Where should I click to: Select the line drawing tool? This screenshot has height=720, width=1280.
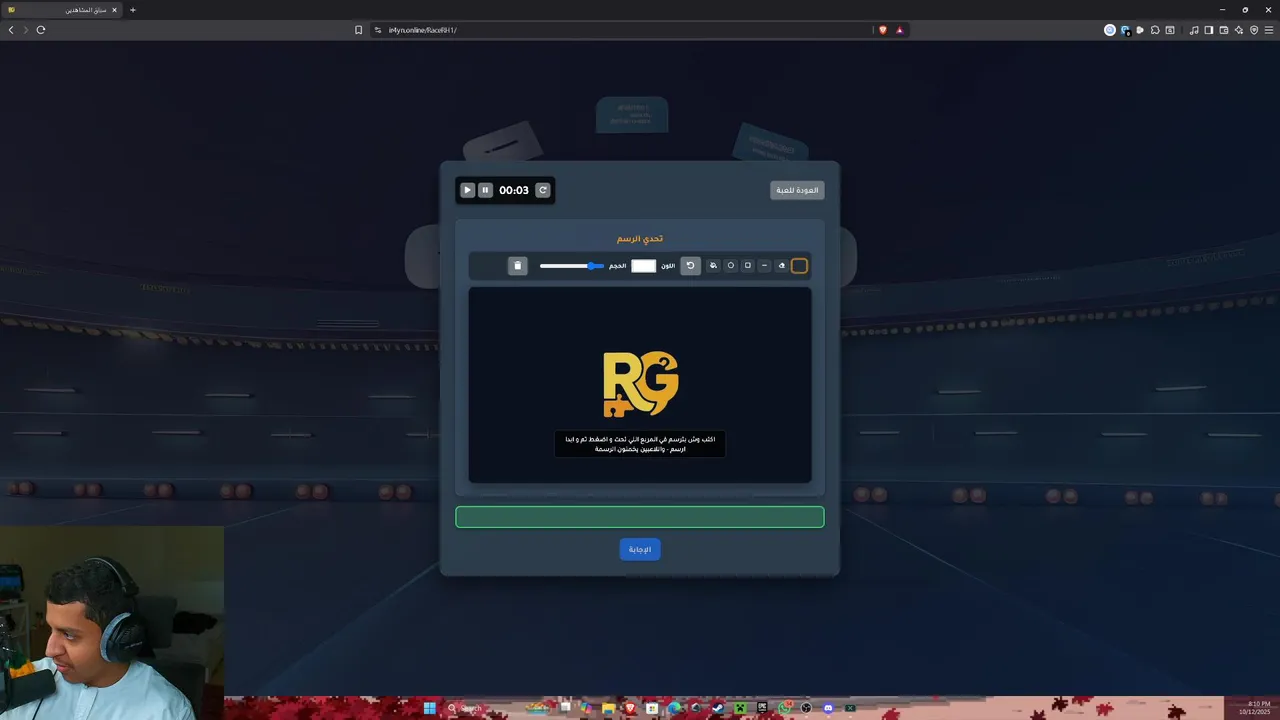click(x=764, y=266)
